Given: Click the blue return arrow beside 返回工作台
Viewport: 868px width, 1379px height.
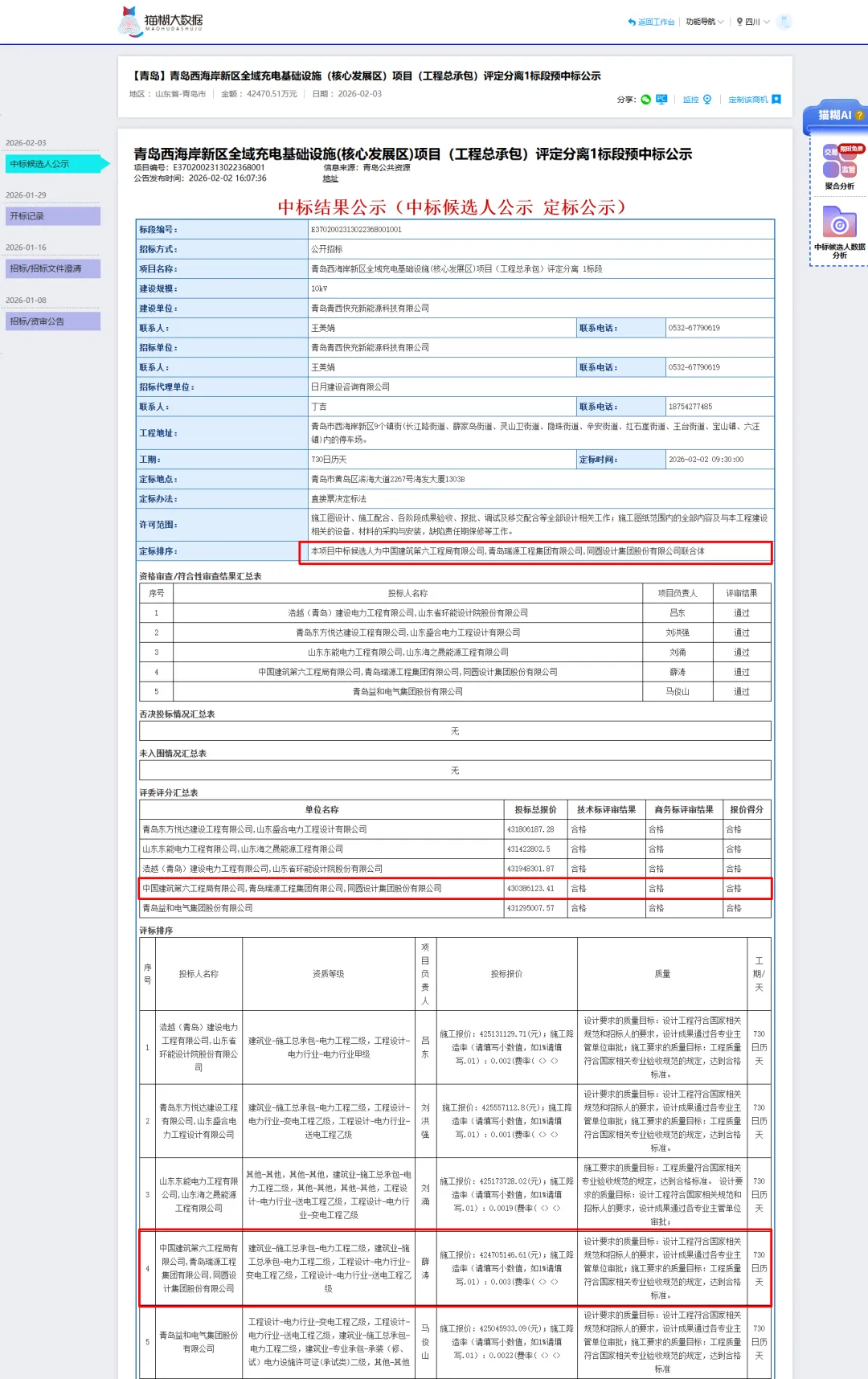Looking at the screenshot, I should [x=632, y=22].
